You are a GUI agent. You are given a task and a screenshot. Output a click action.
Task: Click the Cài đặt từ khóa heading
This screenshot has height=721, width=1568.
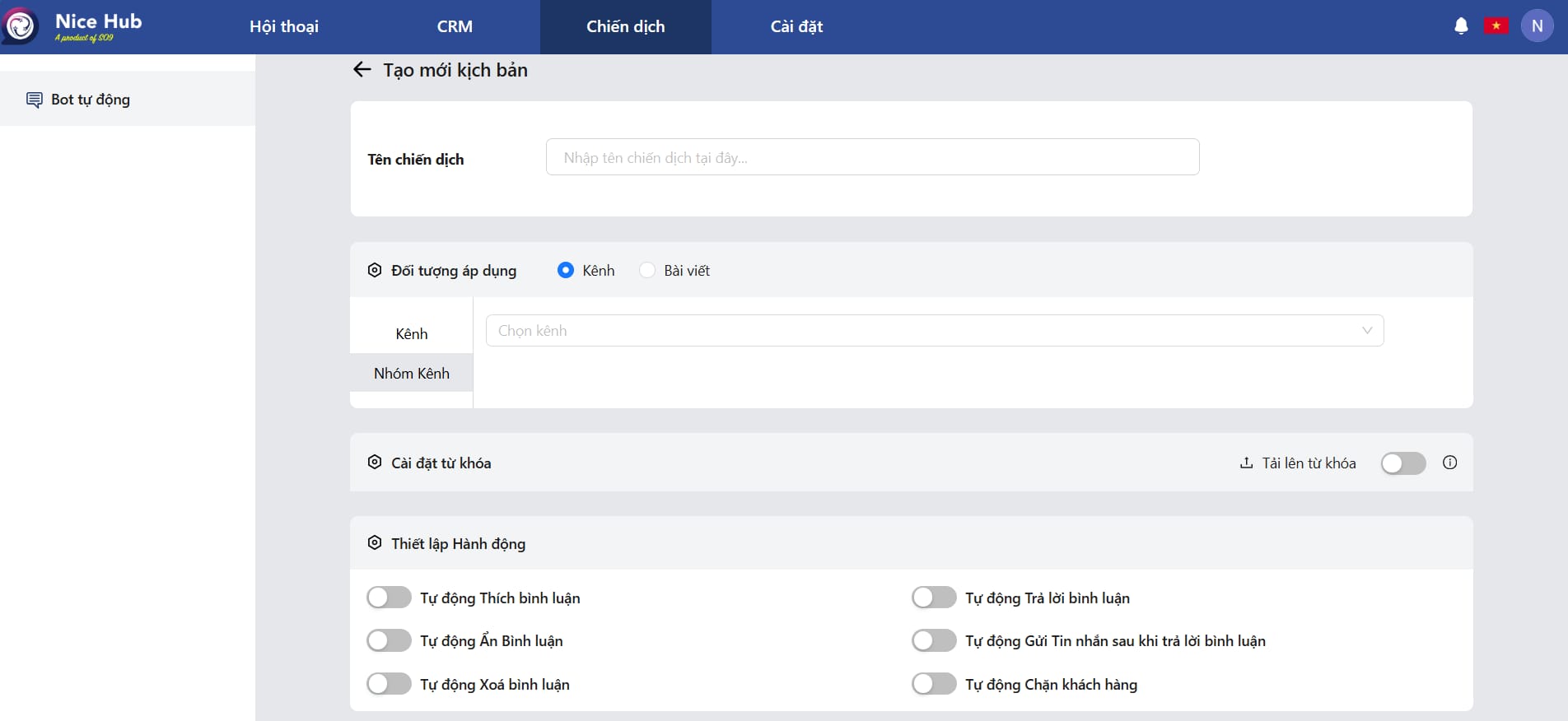coord(441,463)
